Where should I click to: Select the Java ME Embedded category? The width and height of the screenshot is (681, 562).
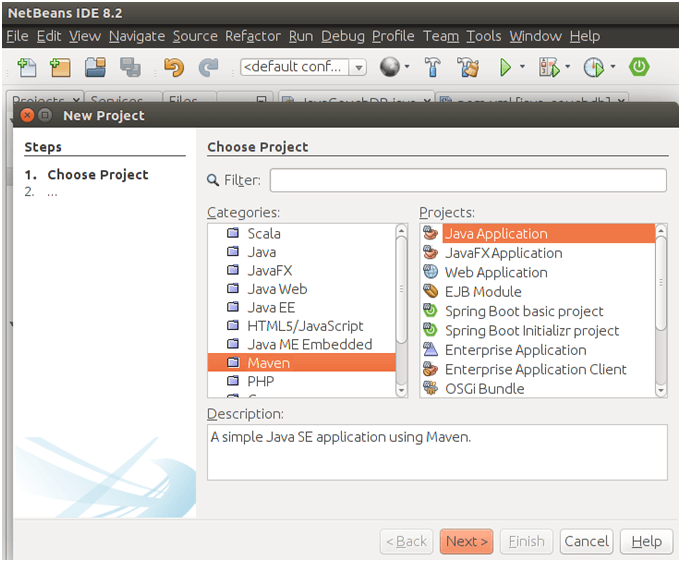coord(302,344)
